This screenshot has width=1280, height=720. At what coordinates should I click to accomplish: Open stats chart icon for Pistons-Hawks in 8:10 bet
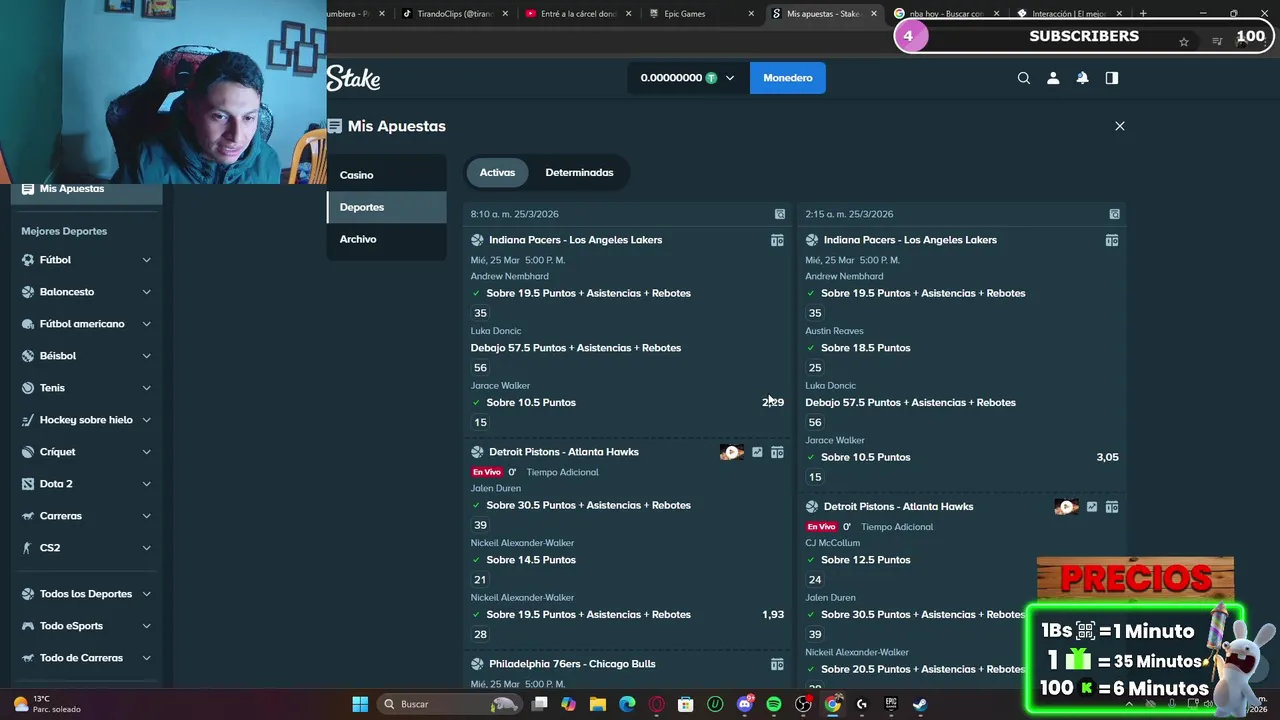point(757,452)
